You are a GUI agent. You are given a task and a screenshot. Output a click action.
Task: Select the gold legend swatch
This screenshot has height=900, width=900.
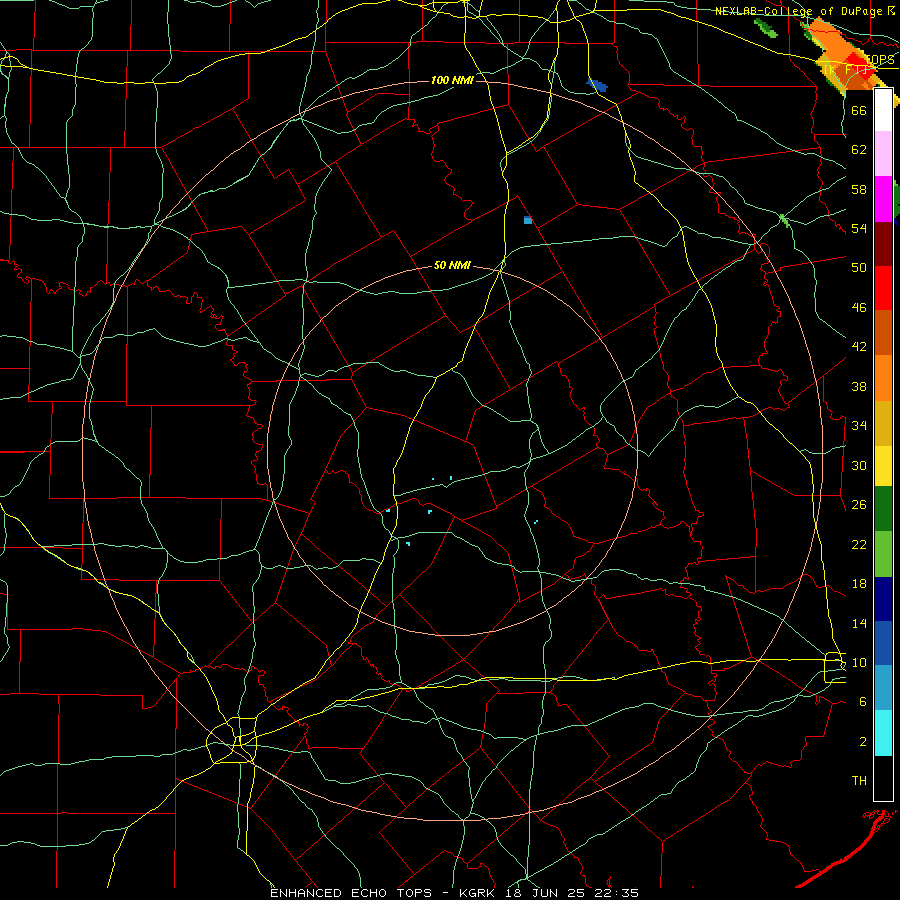coord(883,423)
